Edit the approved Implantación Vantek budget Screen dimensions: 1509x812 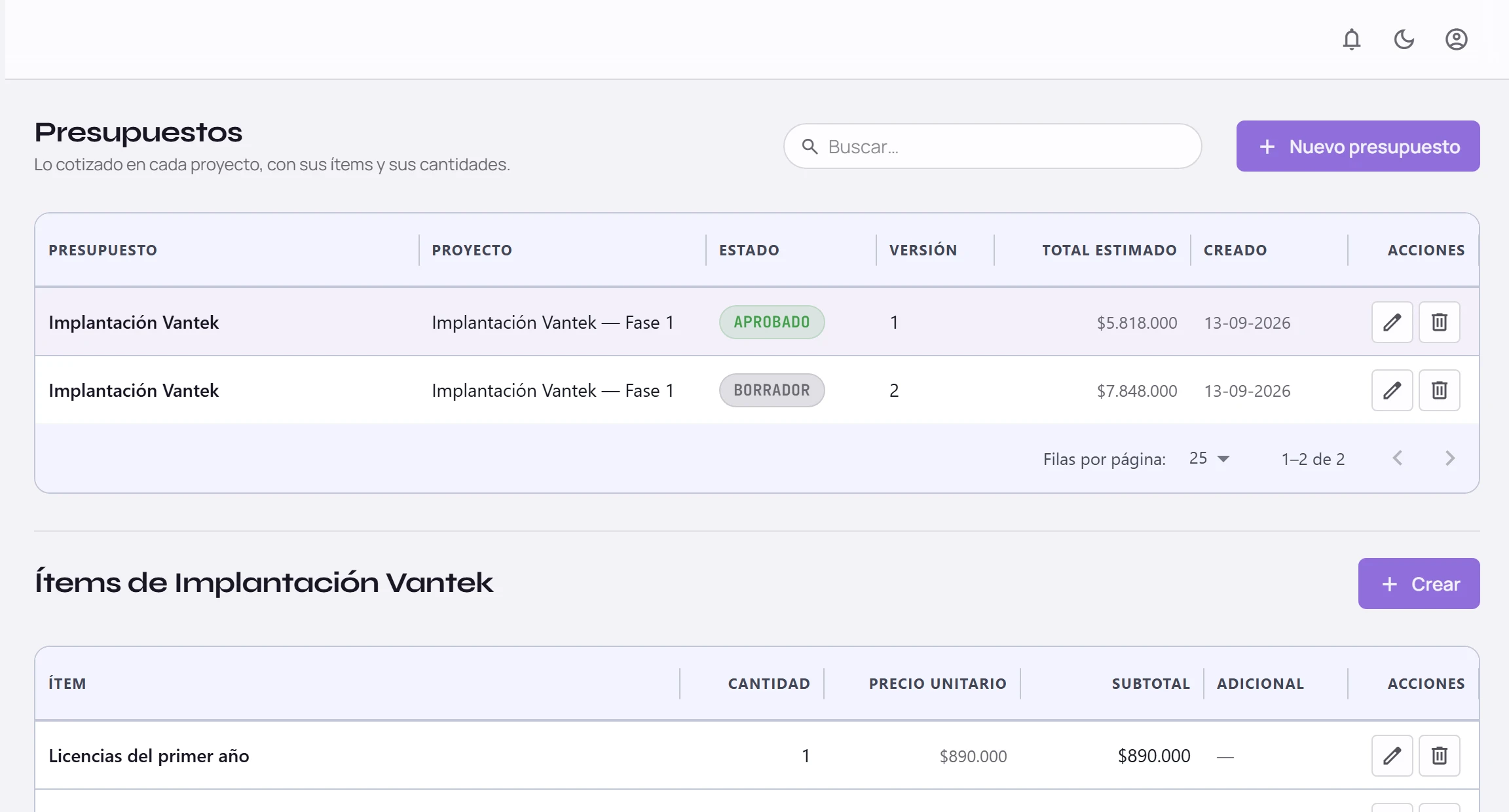[x=1392, y=322]
